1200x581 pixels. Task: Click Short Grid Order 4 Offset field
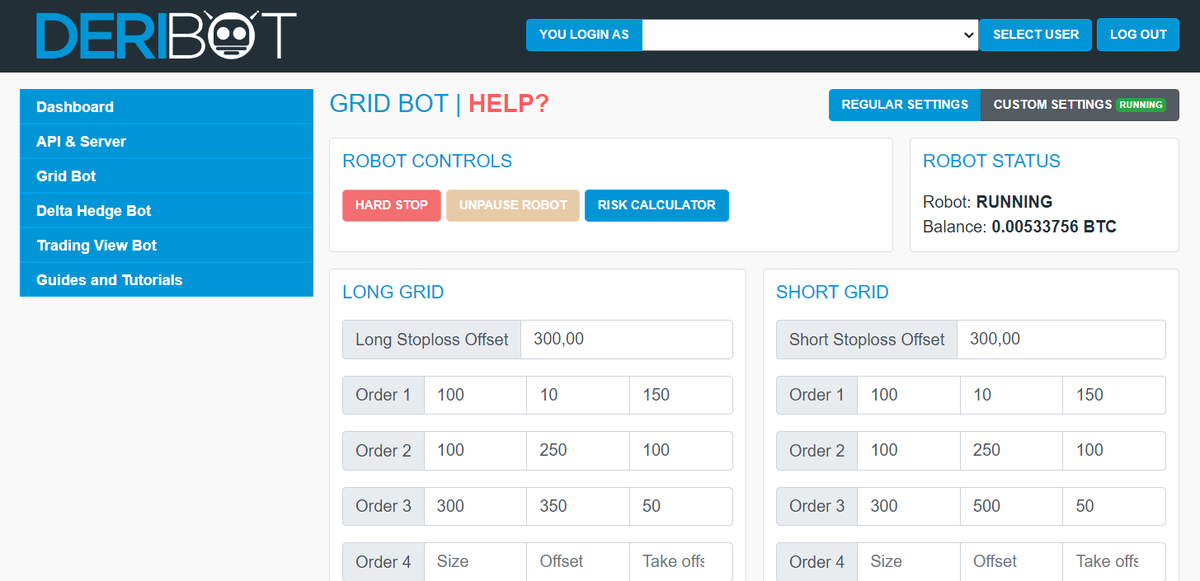click(x=1012, y=562)
